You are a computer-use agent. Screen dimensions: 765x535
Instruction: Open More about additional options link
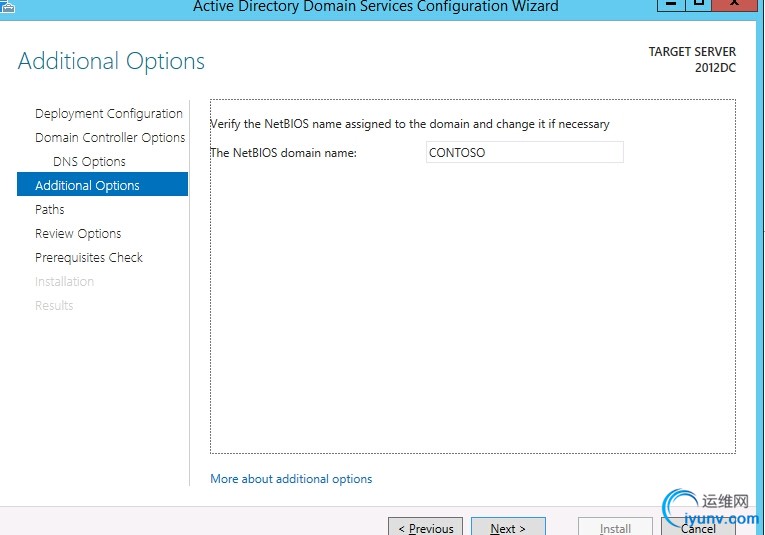(291, 479)
